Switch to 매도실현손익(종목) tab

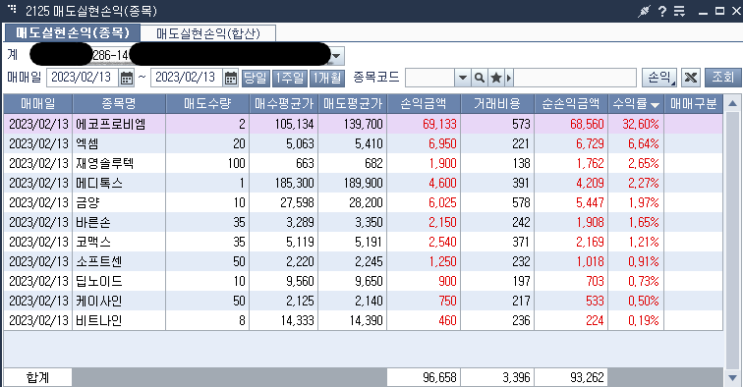point(72,33)
